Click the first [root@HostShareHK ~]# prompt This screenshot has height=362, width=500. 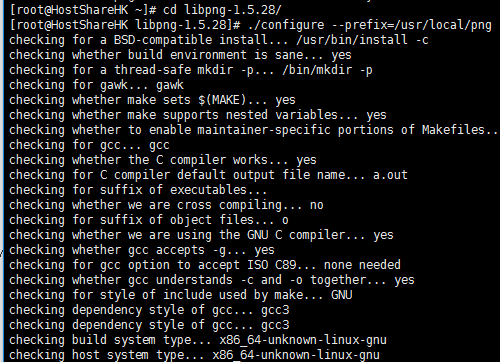point(83,10)
